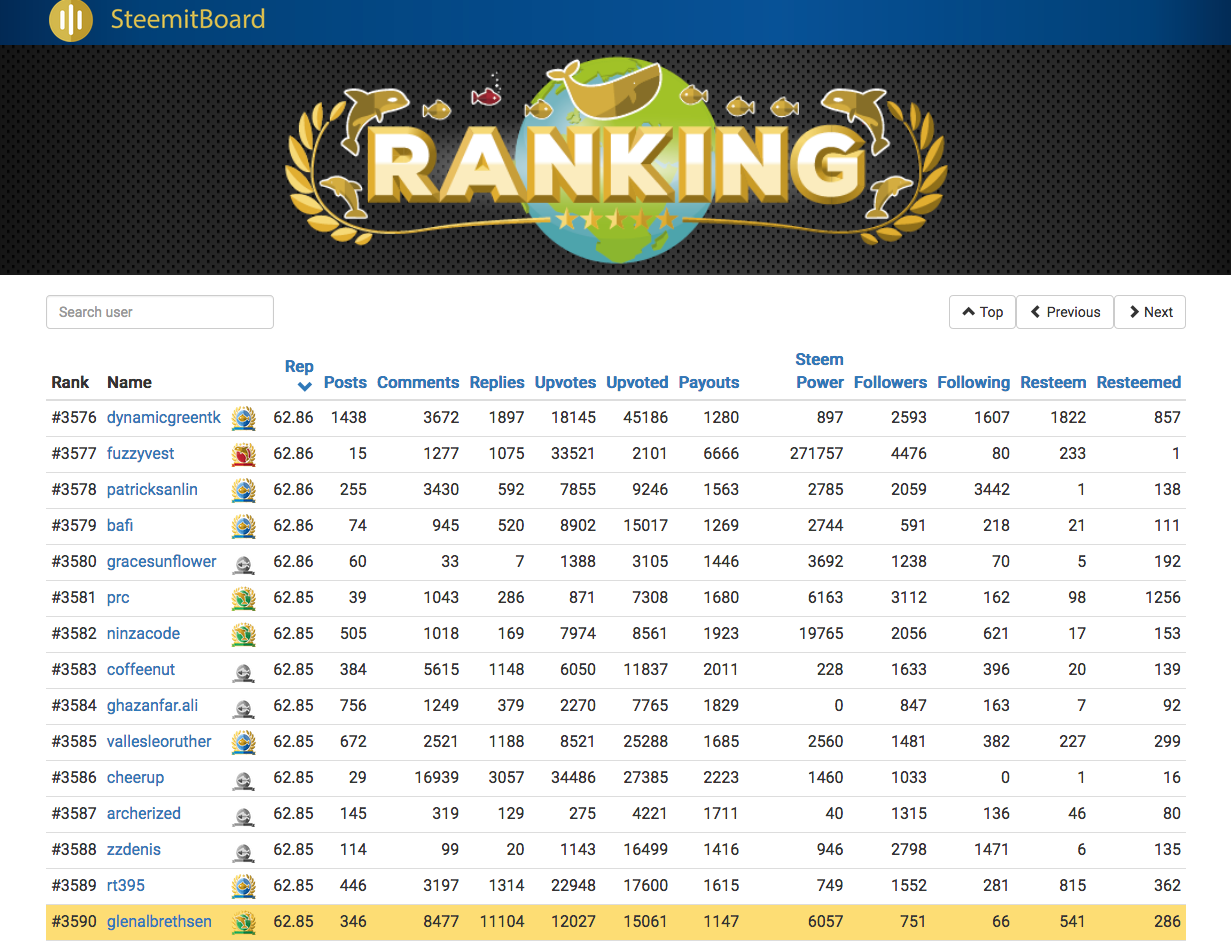The height and width of the screenshot is (949, 1231).
Task: Click the grey badge icon beside archerized
Action: [x=243, y=816]
